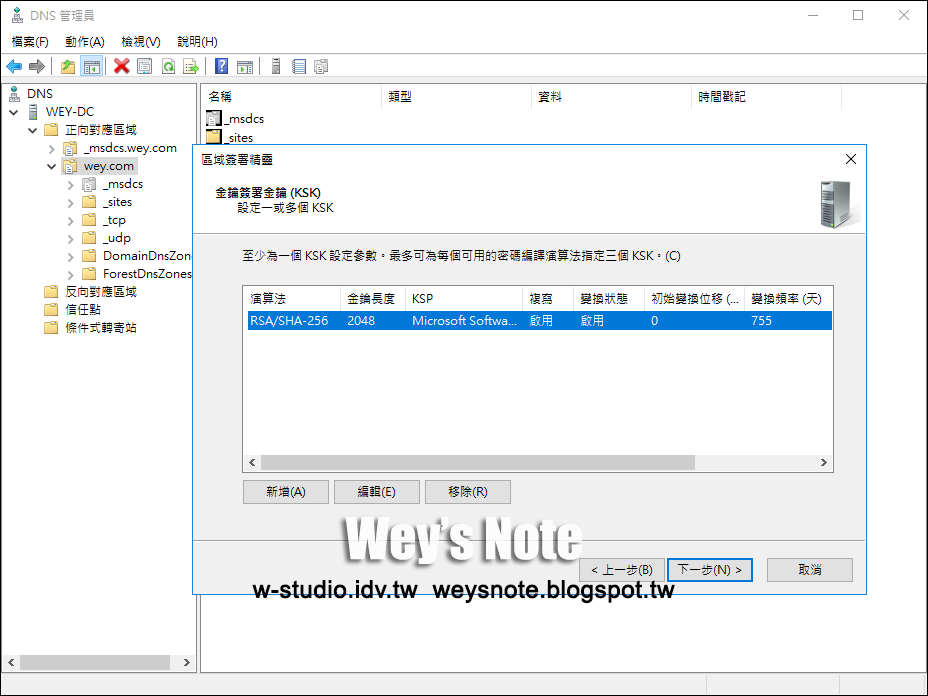Open the 動作(A) menu

[x=85, y=41]
